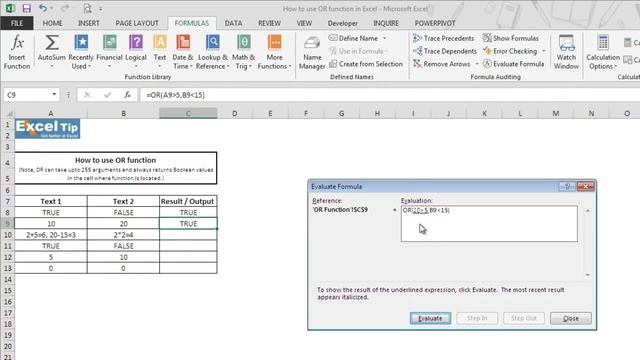Screen dimensions: 640x360
Task: Click the formula bar fx button
Action: tap(127, 95)
